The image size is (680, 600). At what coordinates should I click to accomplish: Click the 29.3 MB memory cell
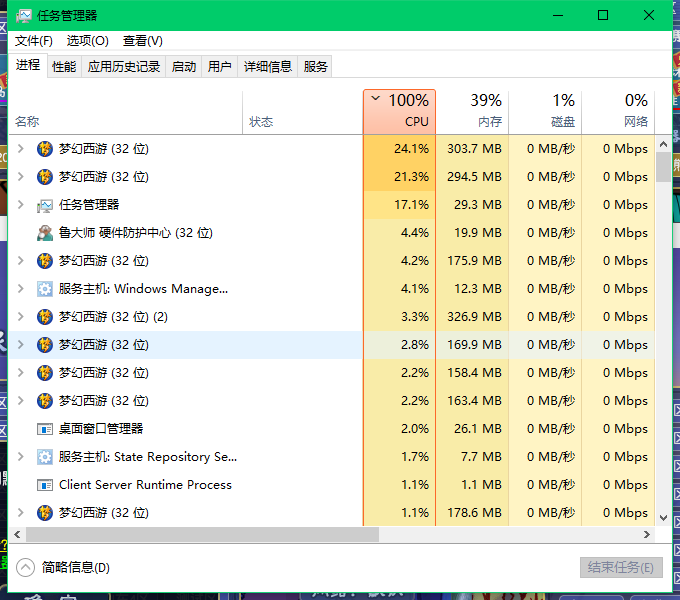472,205
